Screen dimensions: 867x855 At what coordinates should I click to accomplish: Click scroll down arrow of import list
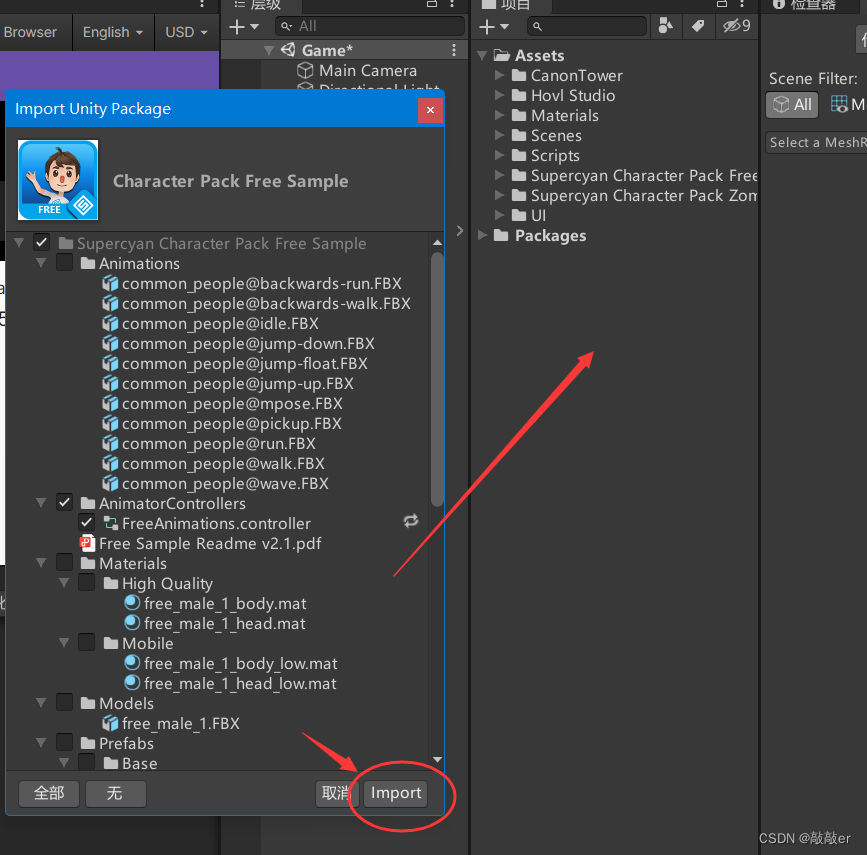(x=437, y=759)
